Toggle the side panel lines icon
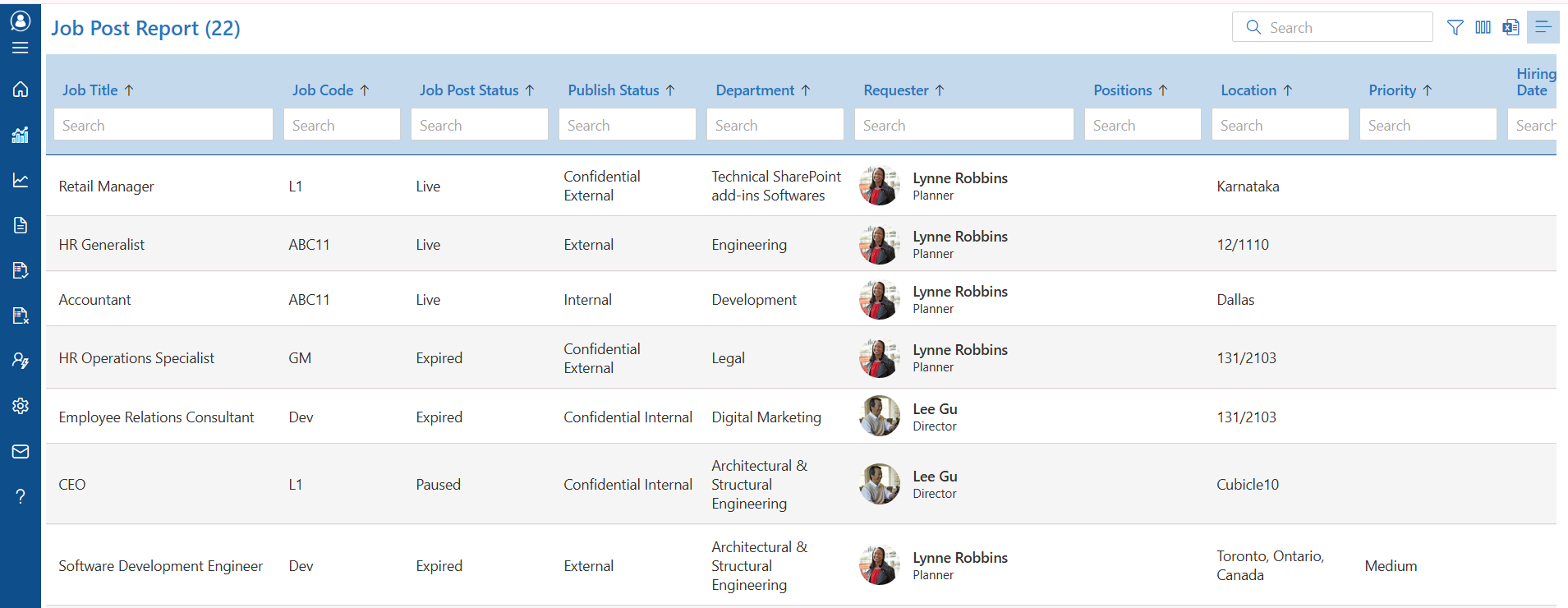Screen dimensions: 1568x608 [x=1543, y=27]
